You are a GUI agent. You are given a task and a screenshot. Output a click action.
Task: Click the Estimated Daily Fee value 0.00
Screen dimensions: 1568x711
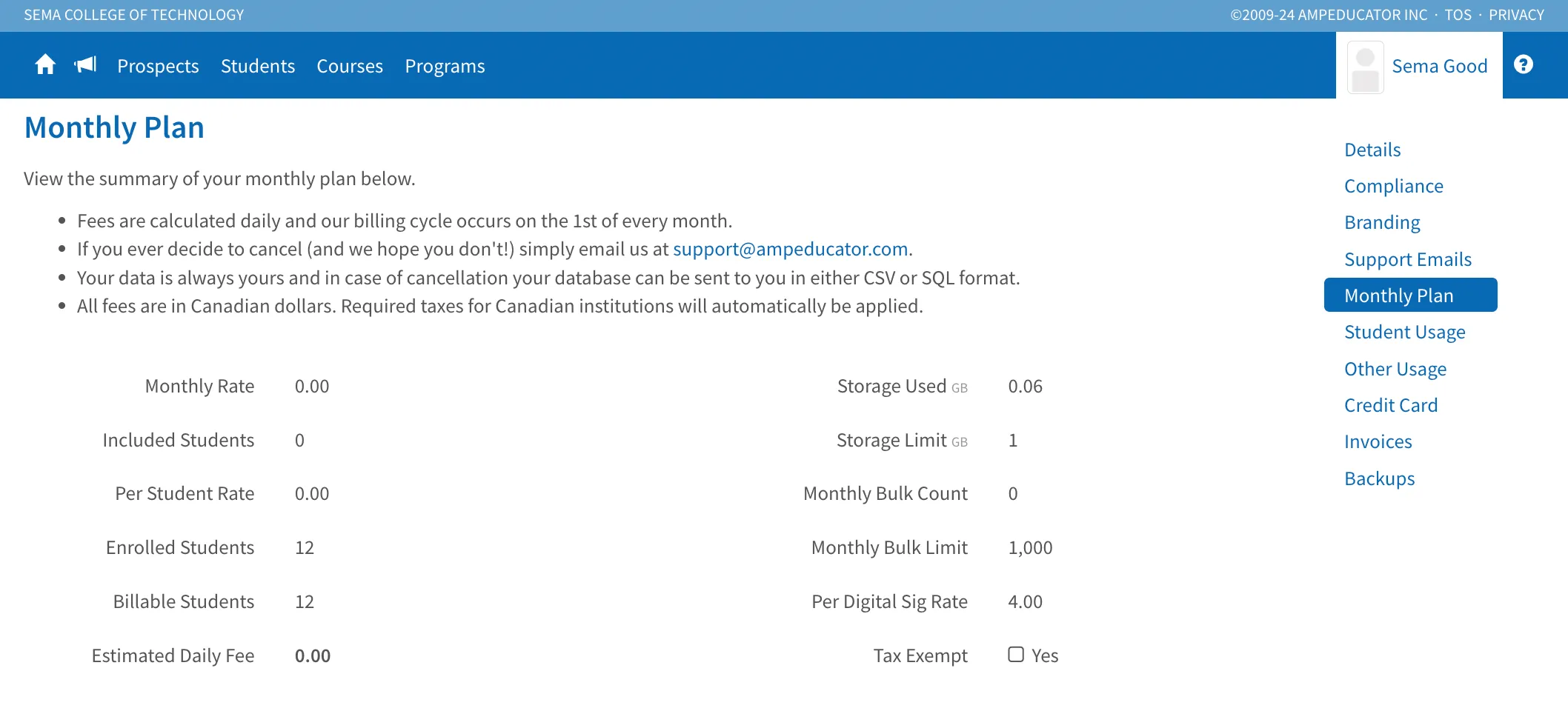pyautogui.click(x=313, y=655)
